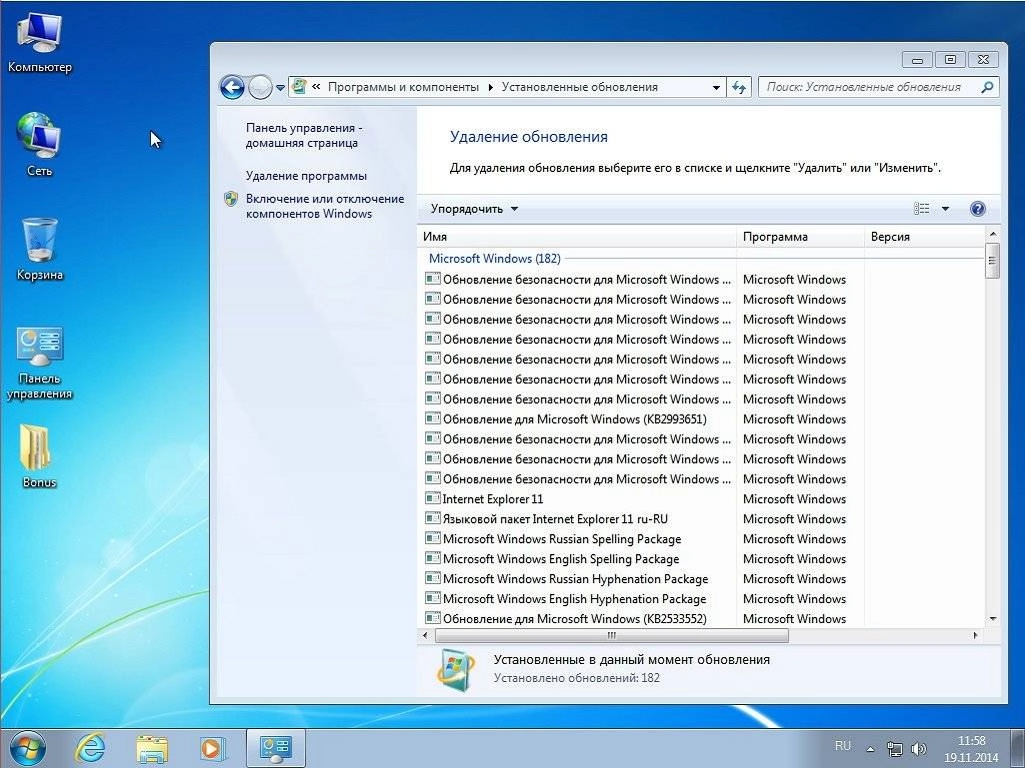The width and height of the screenshot is (1025, 768).
Task: Click the vertical scrollbar thumb
Action: click(x=993, y=260)
